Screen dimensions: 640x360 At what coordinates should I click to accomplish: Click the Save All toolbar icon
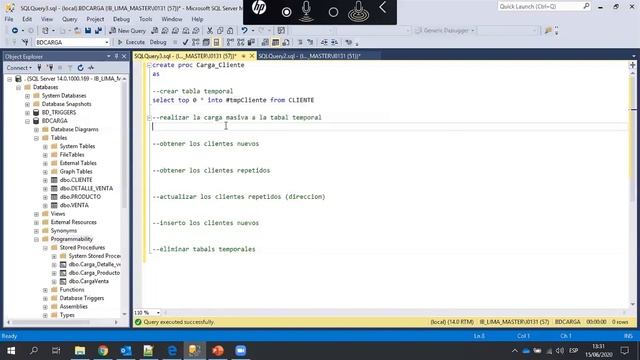click(98, 31)
